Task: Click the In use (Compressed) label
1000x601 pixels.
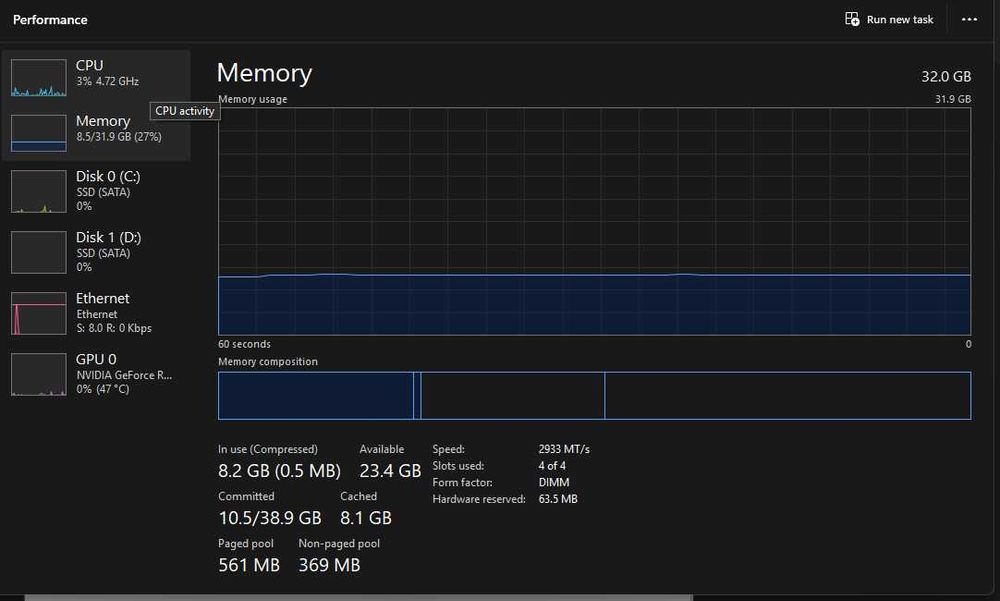Action: (268, 449)
